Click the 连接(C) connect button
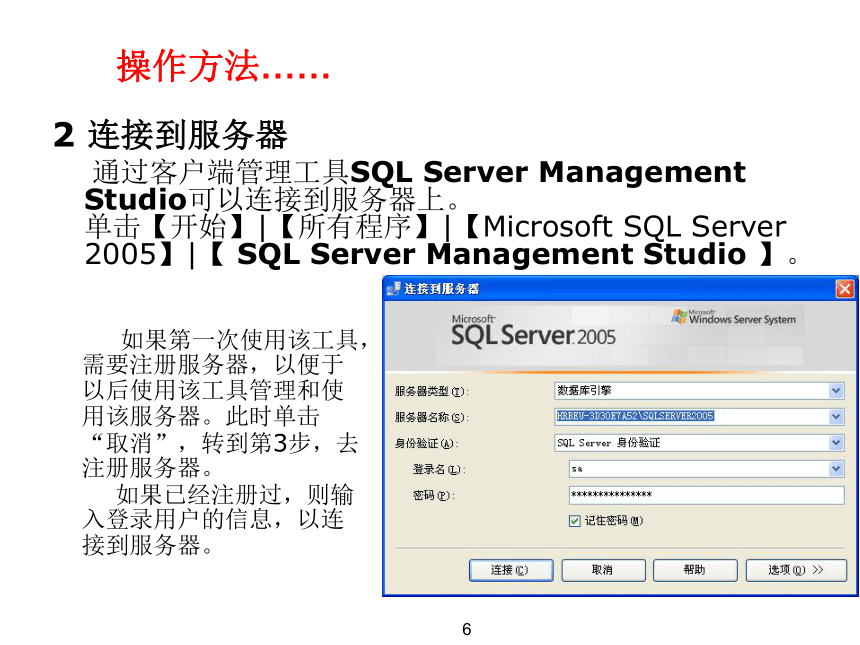This screenshot has width=860, height=645. click(511, 570)
